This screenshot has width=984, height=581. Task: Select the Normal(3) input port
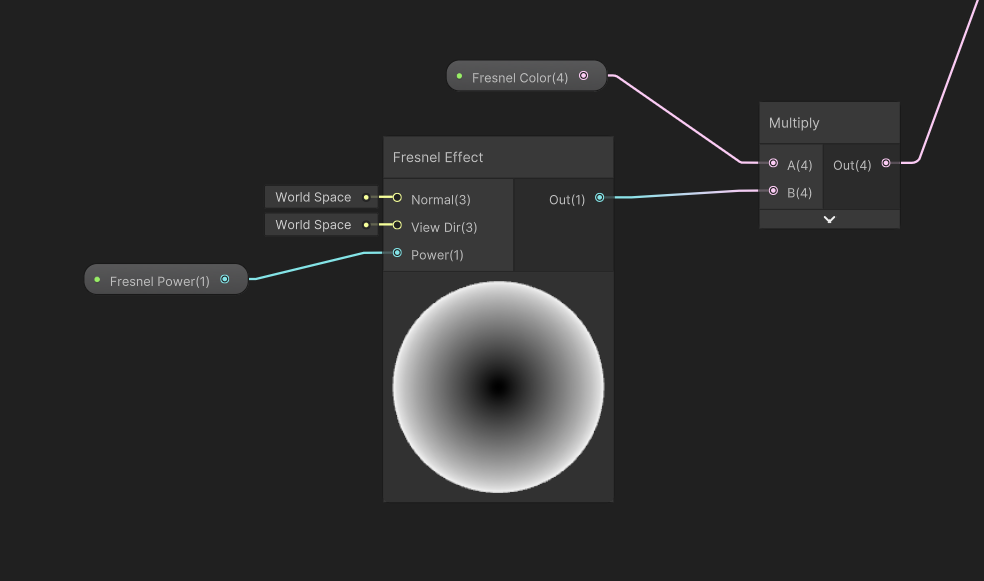click(398, 197)
